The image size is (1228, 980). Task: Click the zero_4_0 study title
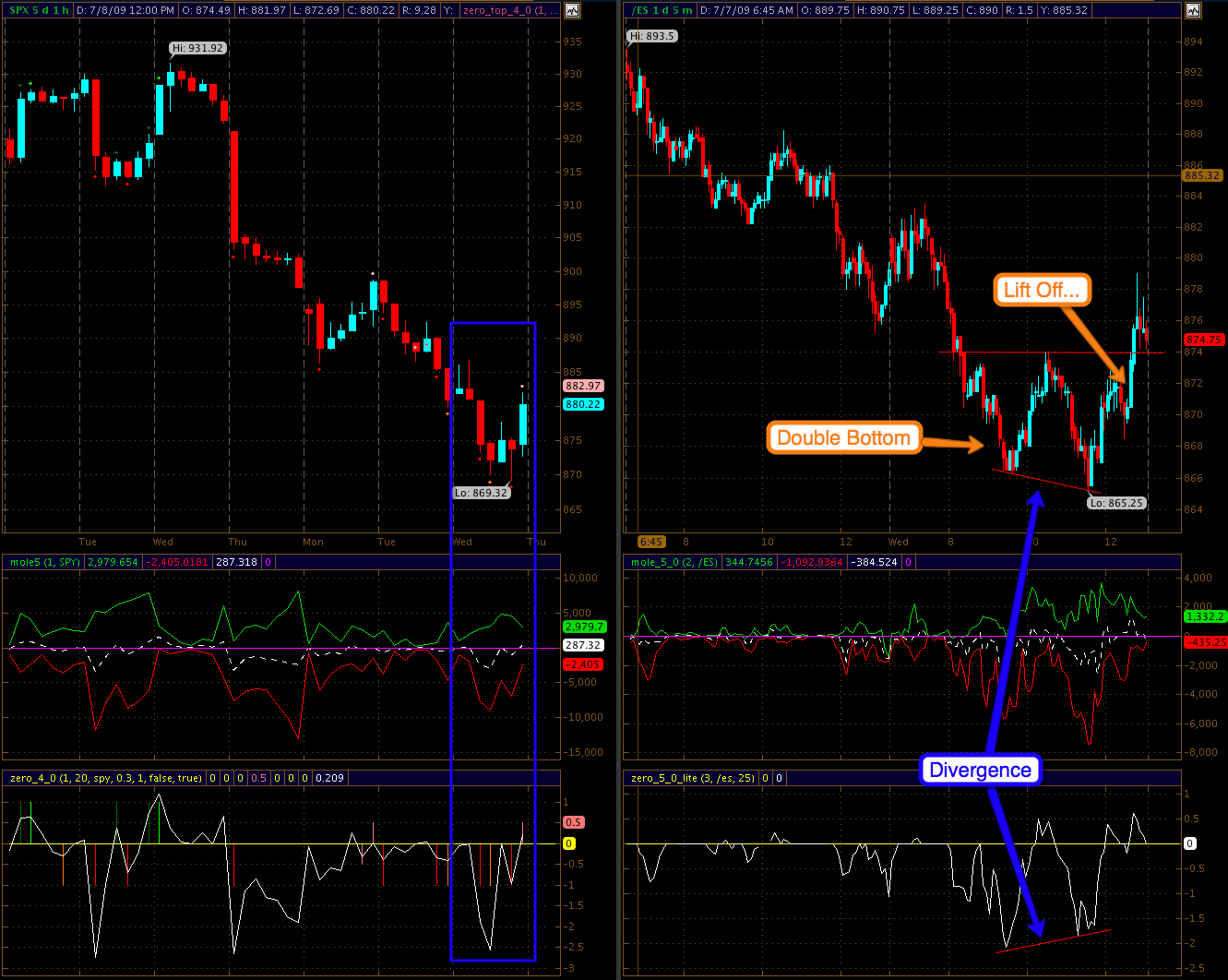click(105, 778)
